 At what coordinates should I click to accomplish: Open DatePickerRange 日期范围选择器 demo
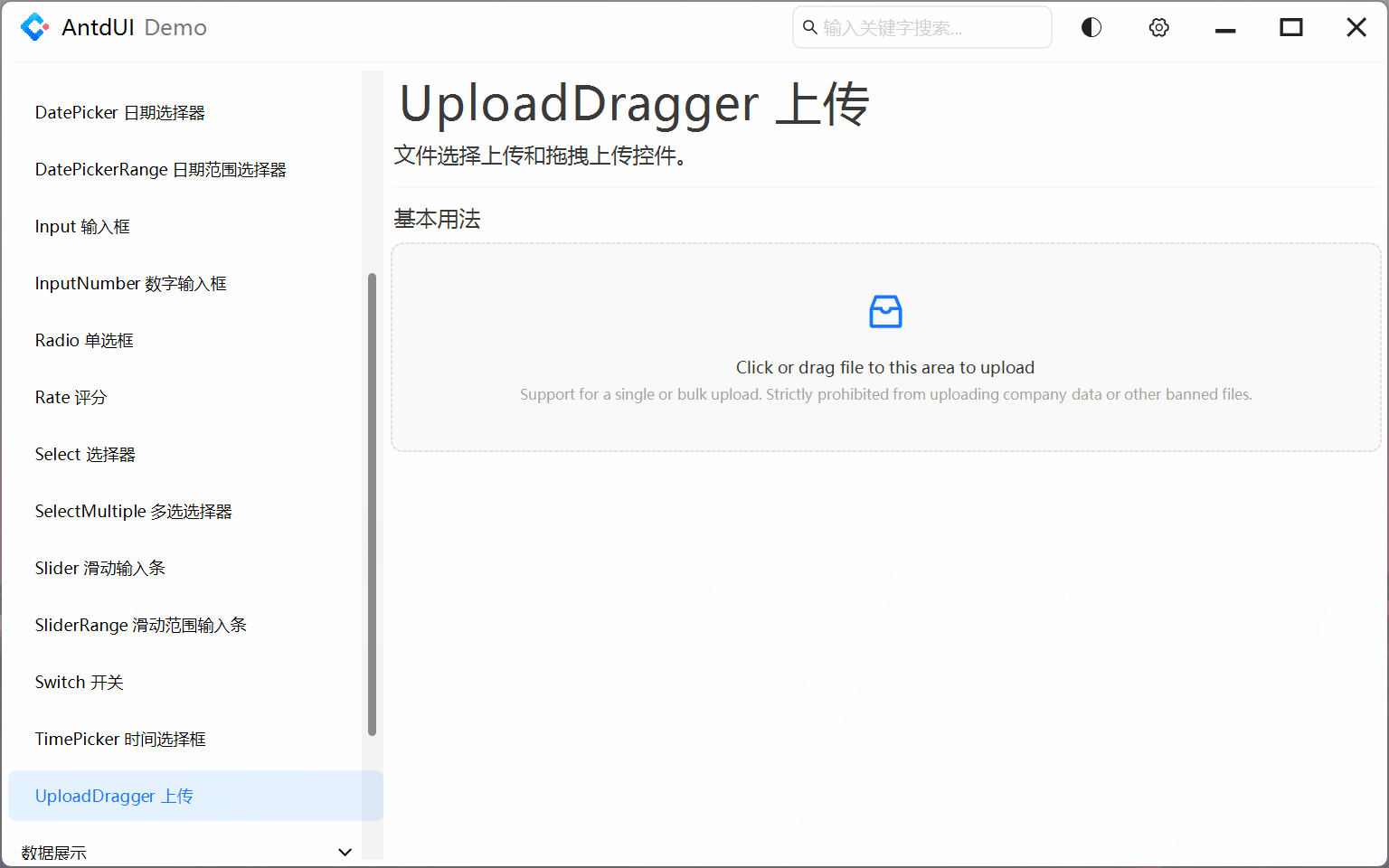(160, 169)
